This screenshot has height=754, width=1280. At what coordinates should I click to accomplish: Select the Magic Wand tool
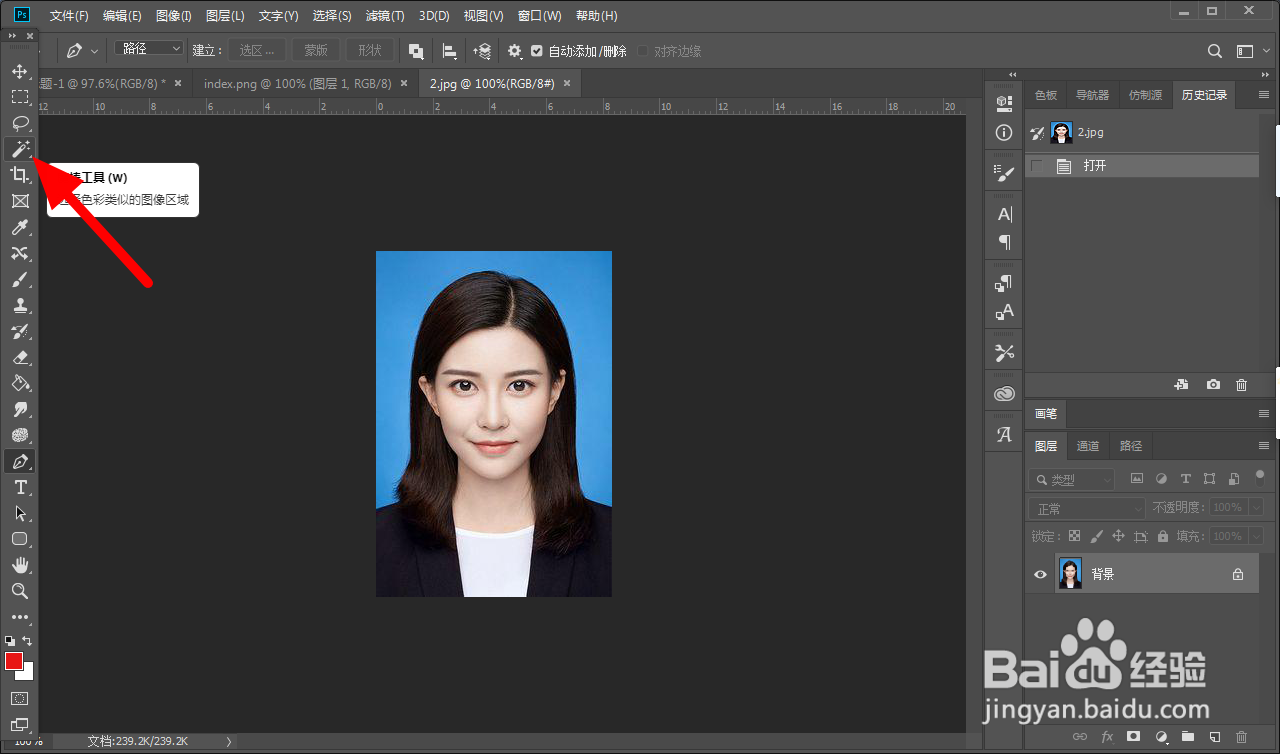(x=19, y=149)
